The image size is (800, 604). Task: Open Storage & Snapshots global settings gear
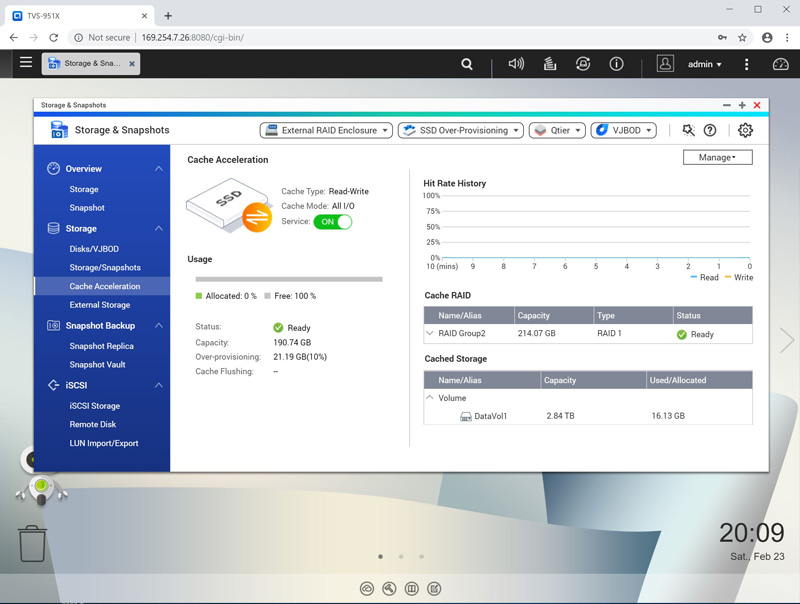click(745, 130)
